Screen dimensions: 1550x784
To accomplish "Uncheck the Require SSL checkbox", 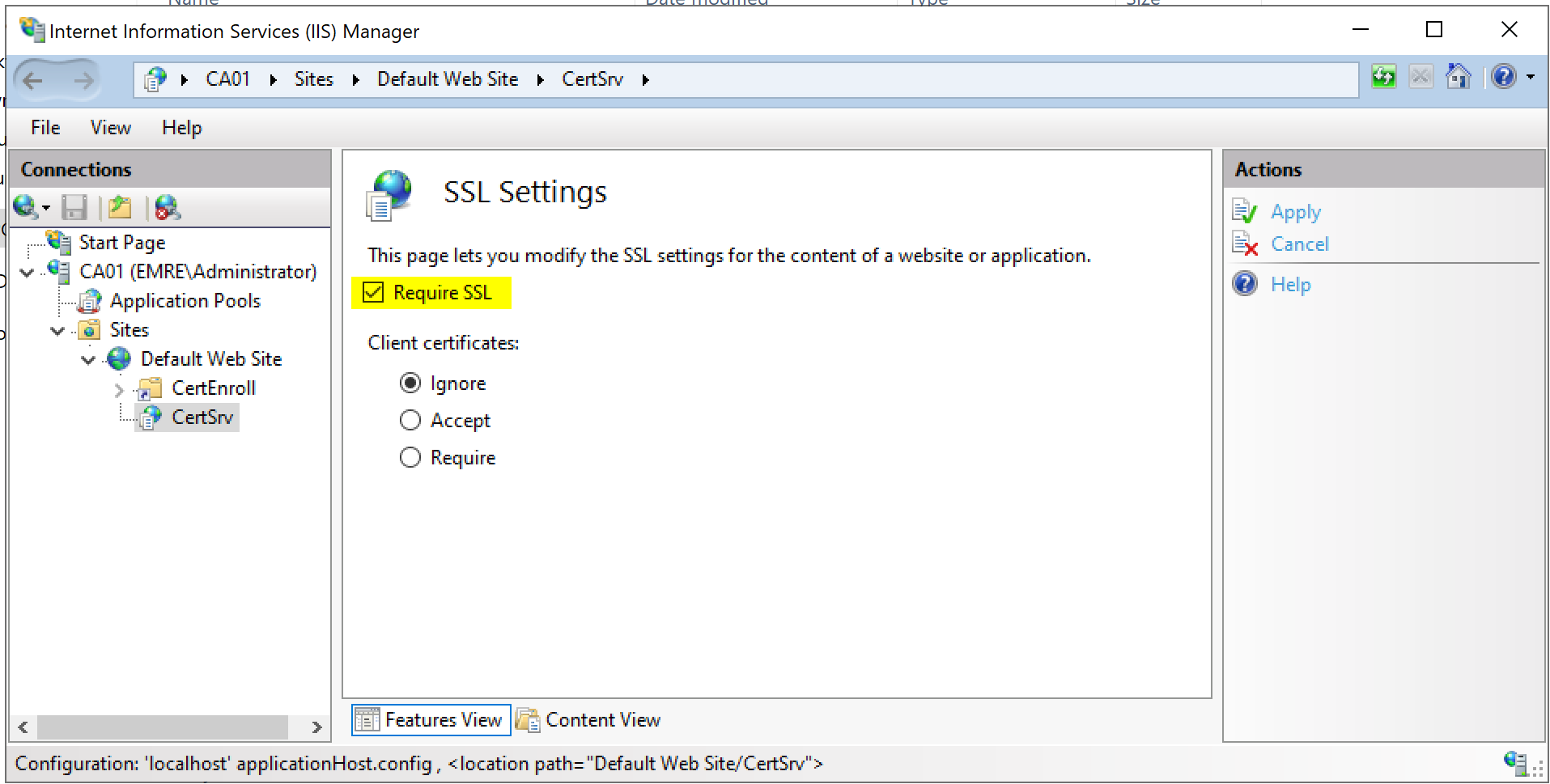I will (373, 293).
